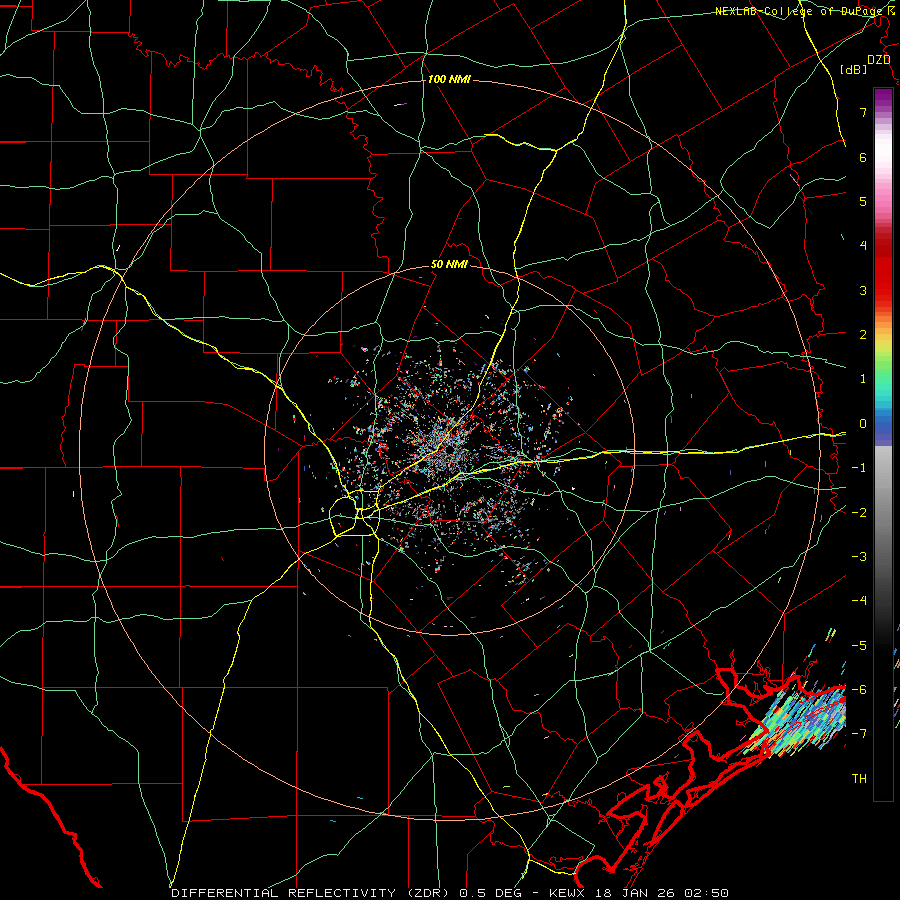This screenshot has height=900, width=900.
Task: Click the "-1" tick label on the color scale
Action: pos(859,468)
